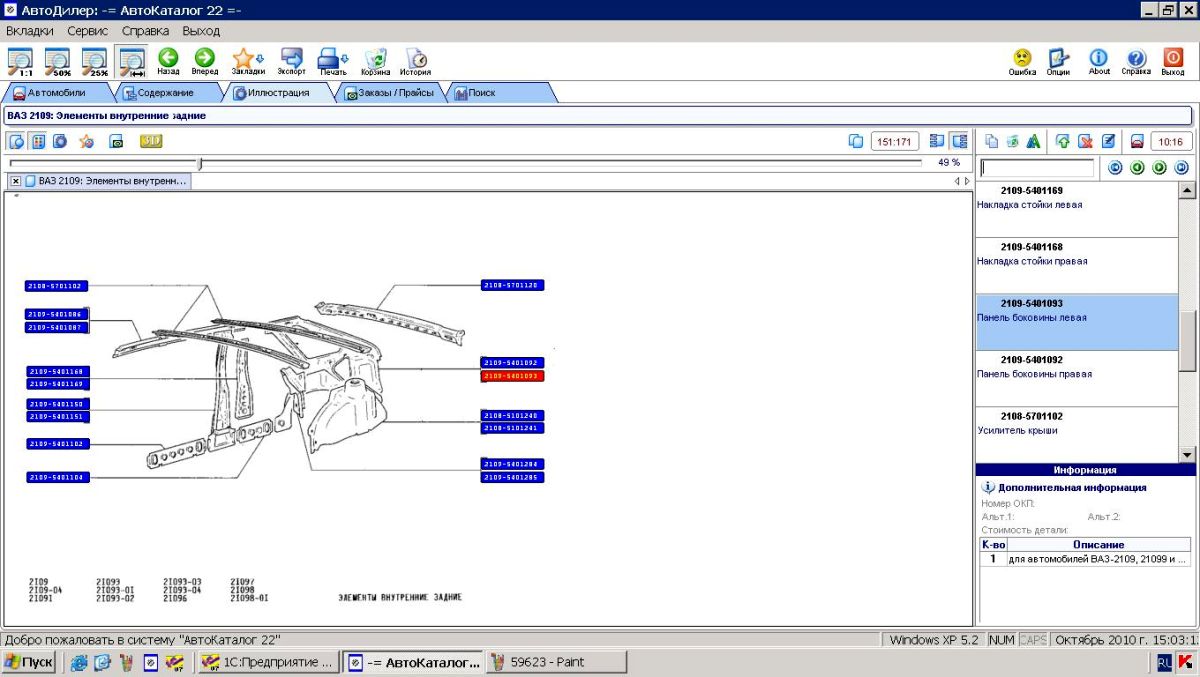Click the copy windows icon beside 151:171
The height and width of the screenshot is (677, 1200).
(x=856, y=141)
